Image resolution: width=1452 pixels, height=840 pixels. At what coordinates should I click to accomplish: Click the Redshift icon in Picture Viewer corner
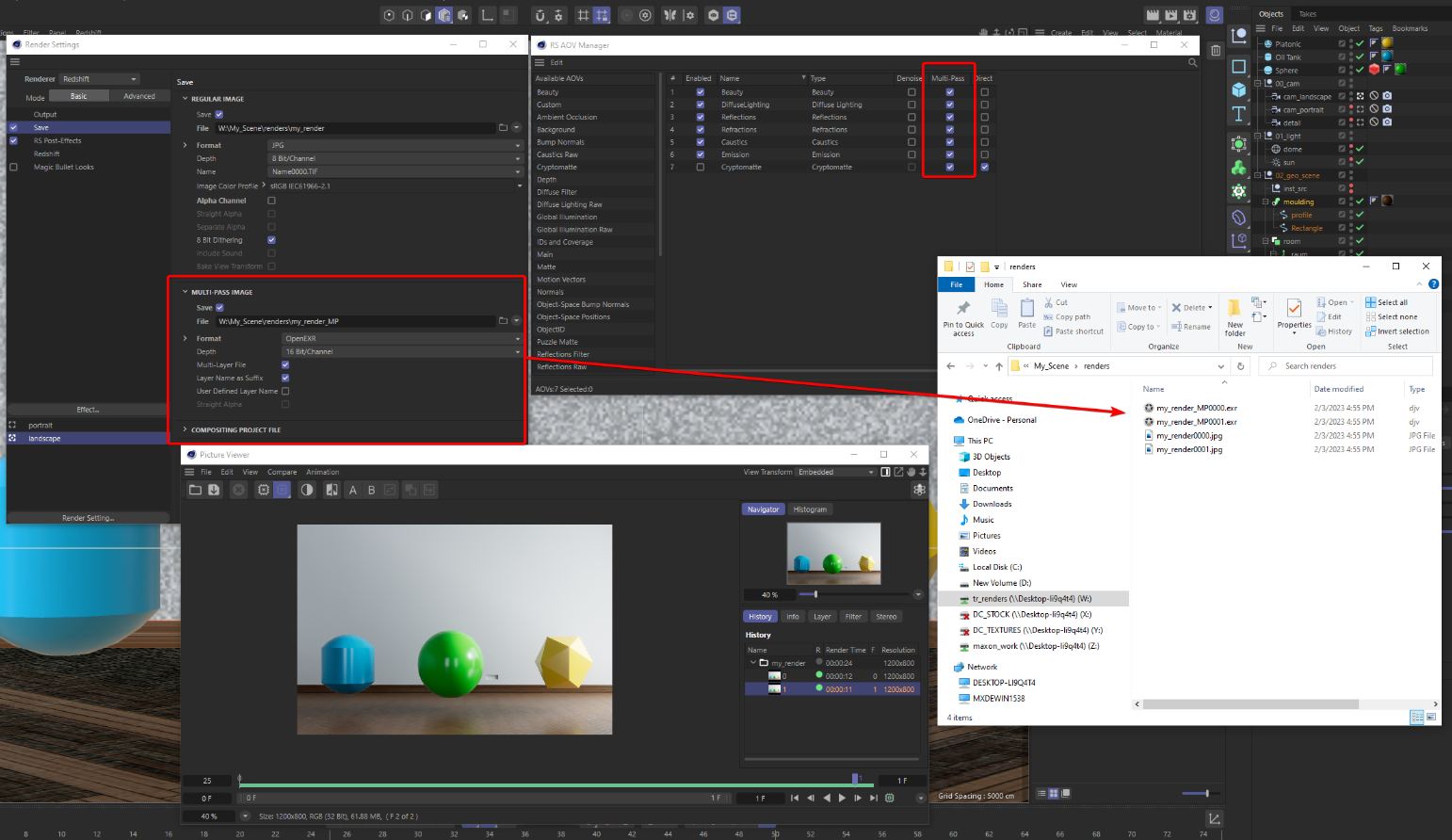[x=919, y=489]
